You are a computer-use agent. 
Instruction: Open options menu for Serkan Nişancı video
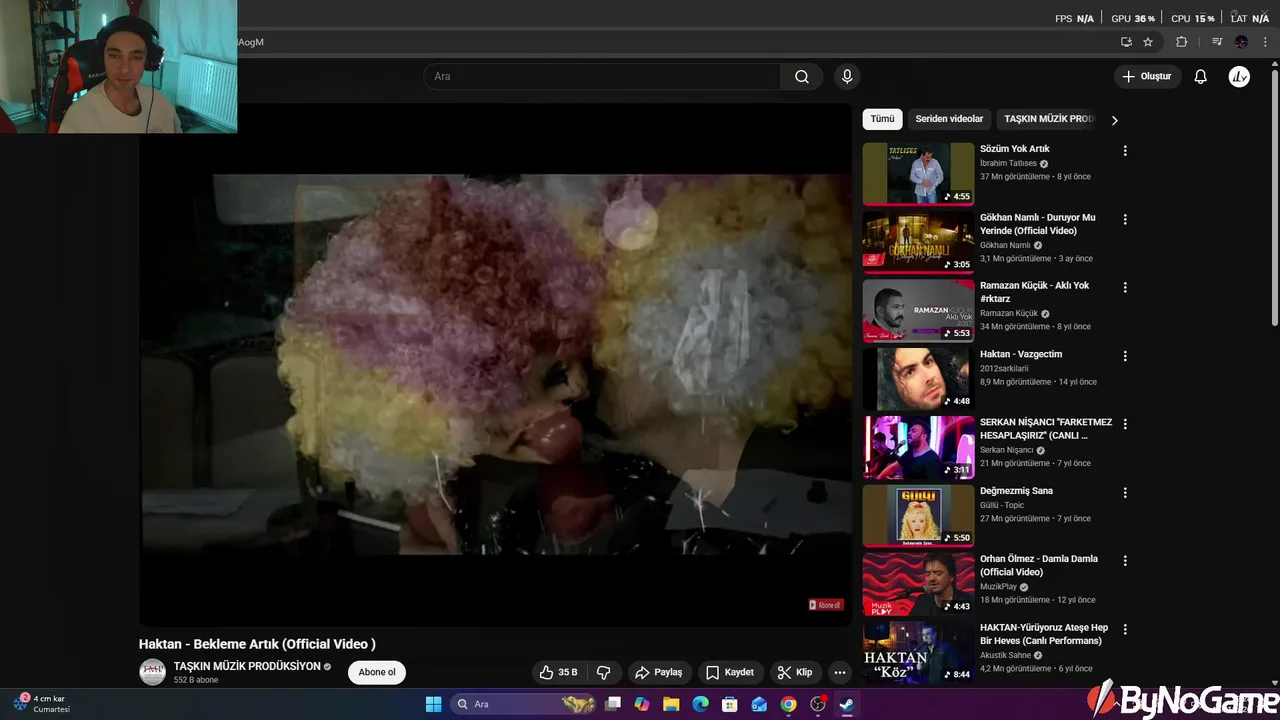tap(1125, 424)
